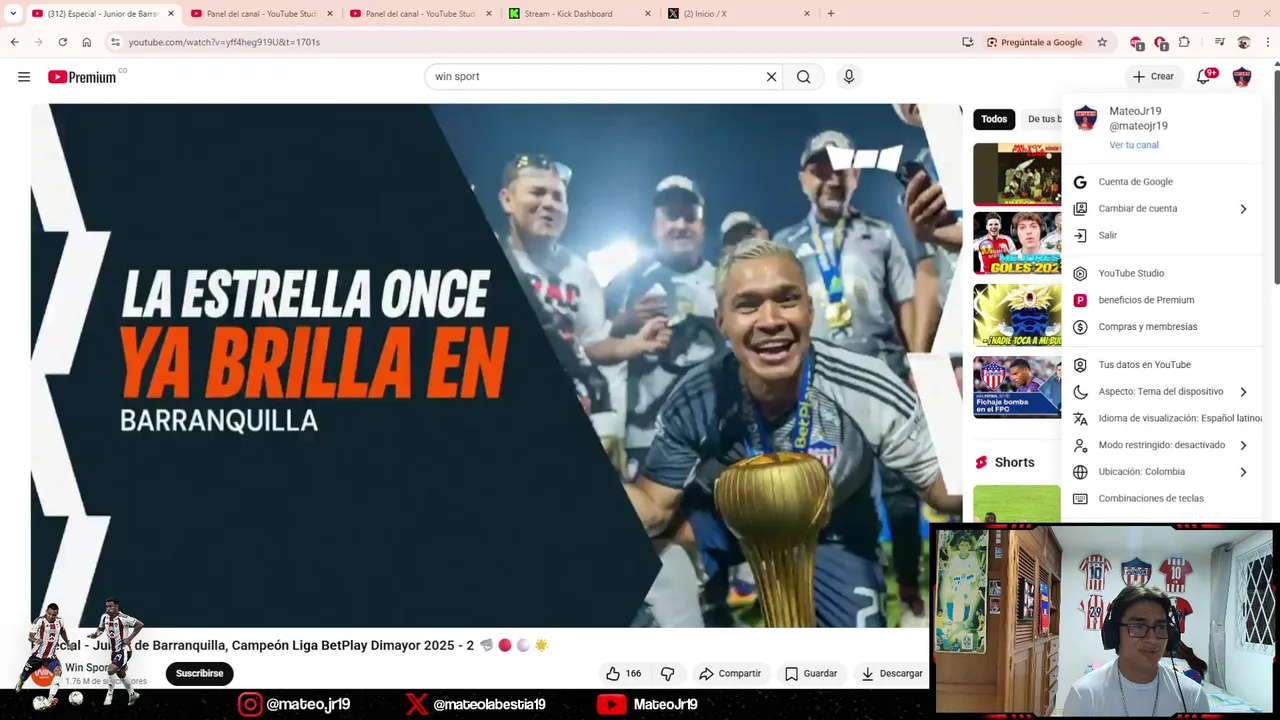This screenshot has width=1280, height=720.
Task: Run the search with the magnifier button
Action: pyautogui.click(x=804, y=77)
